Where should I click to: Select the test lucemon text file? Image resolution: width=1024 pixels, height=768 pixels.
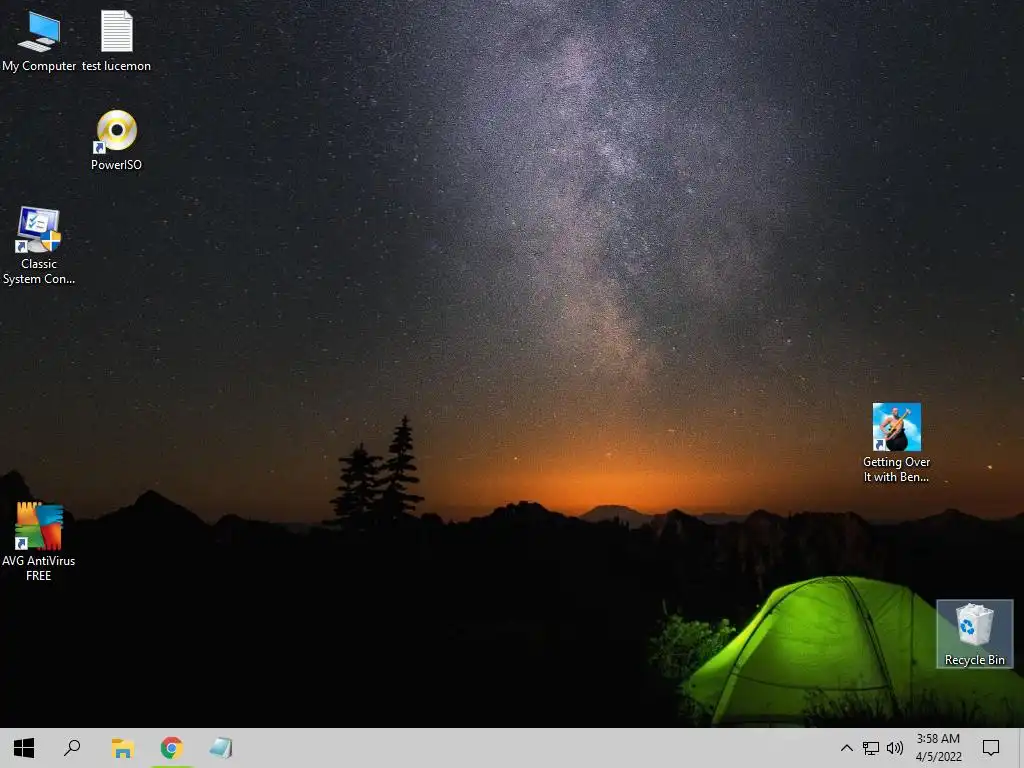click(116, 41)
